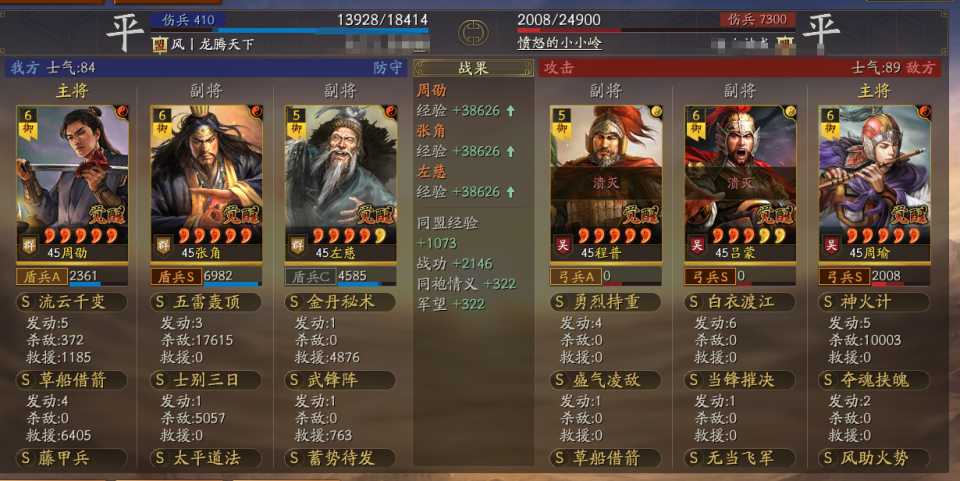Select the 神火计 skill
This screenshot has width=960, height=481.
click(874, 302)
